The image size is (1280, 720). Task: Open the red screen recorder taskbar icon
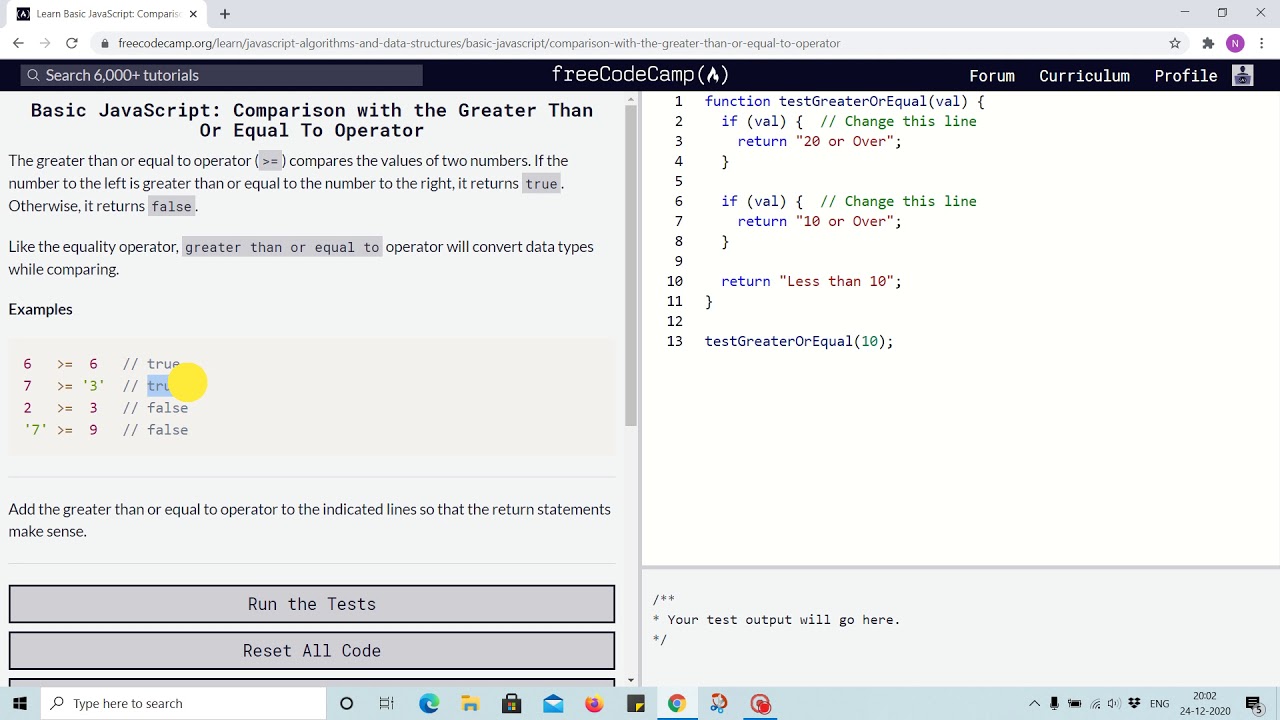click(760, 703)
